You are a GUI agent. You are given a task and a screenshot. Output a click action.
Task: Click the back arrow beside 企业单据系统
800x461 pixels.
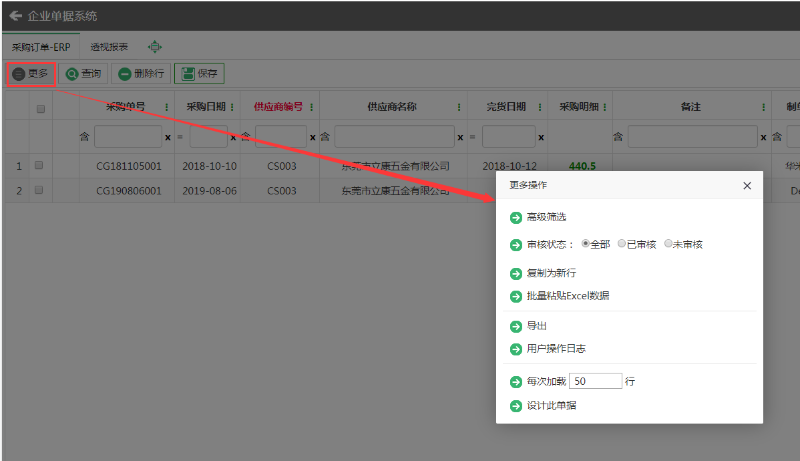tap(15, 16)
